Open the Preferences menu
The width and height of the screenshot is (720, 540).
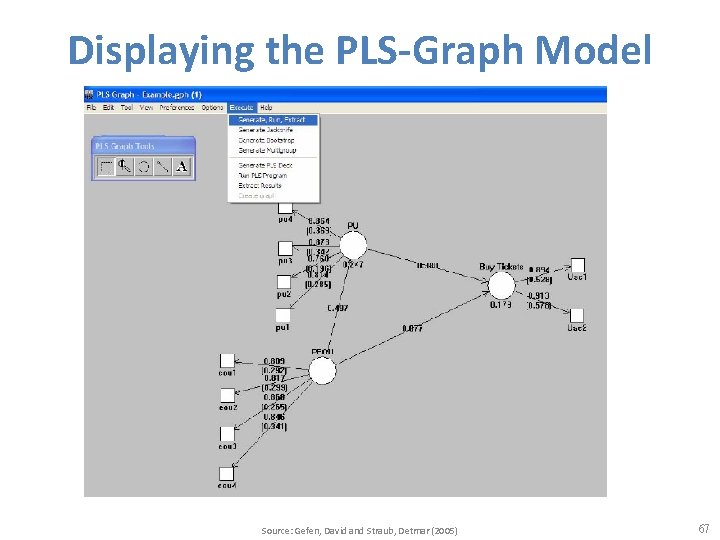177,107
